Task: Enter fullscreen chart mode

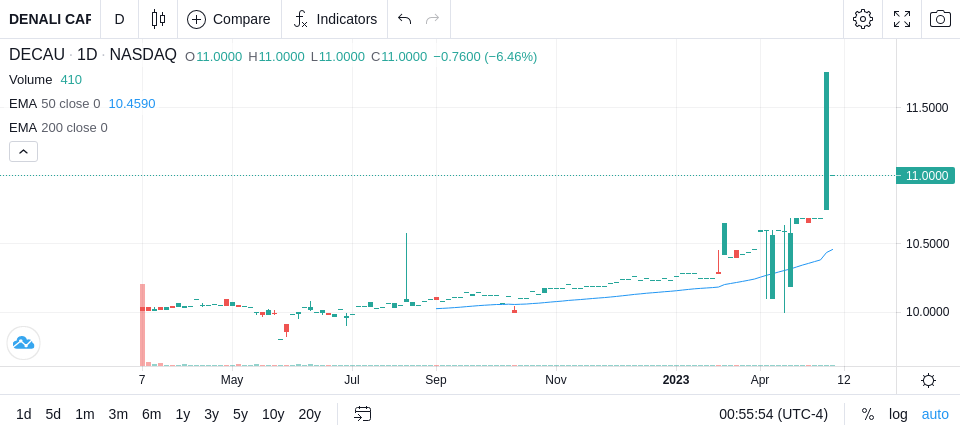Action: coord(902,19)
